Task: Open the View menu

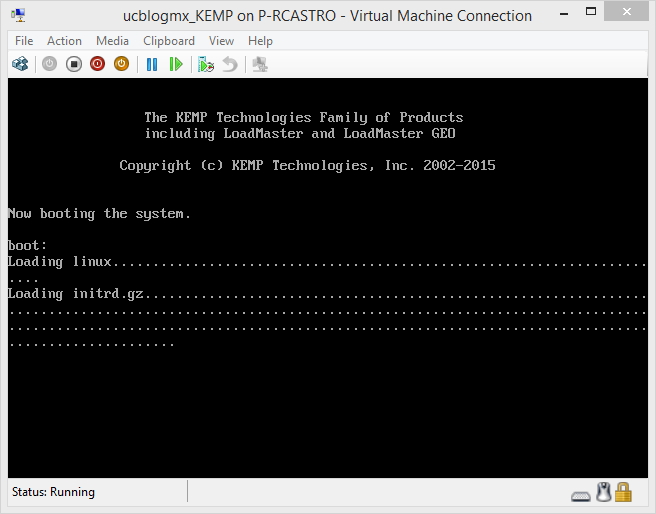Action: pos(221,41)
